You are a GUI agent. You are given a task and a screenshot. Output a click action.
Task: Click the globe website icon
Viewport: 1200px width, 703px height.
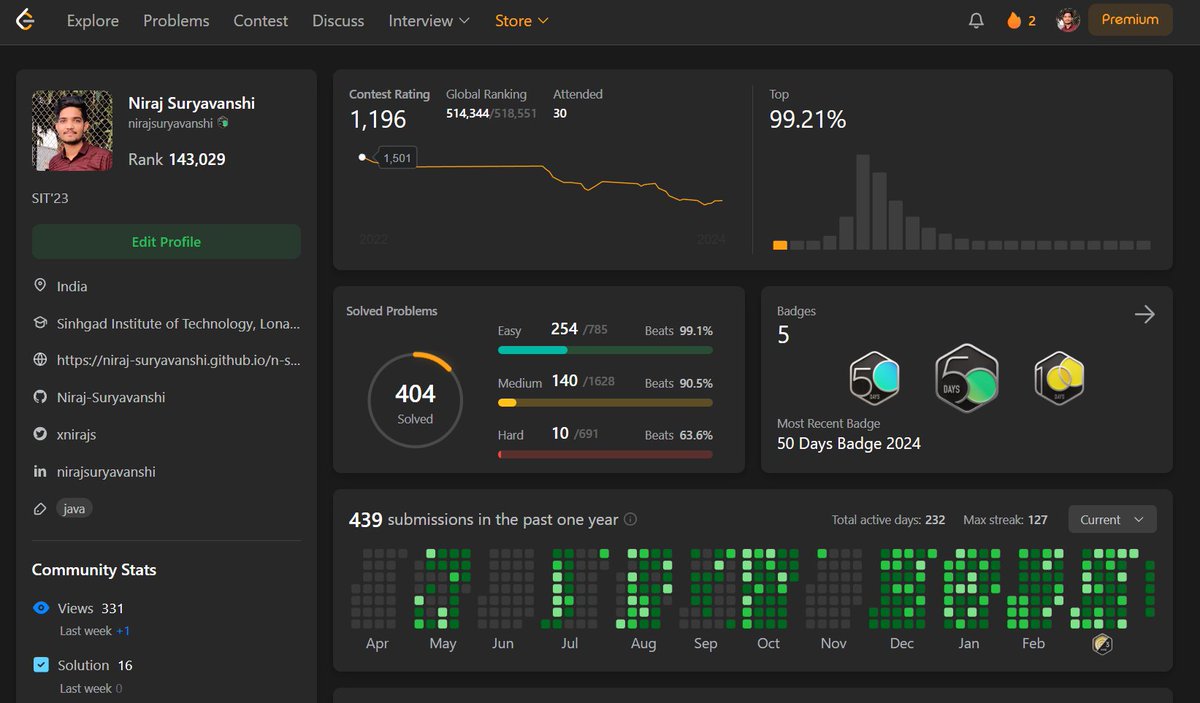click(40, 360)
